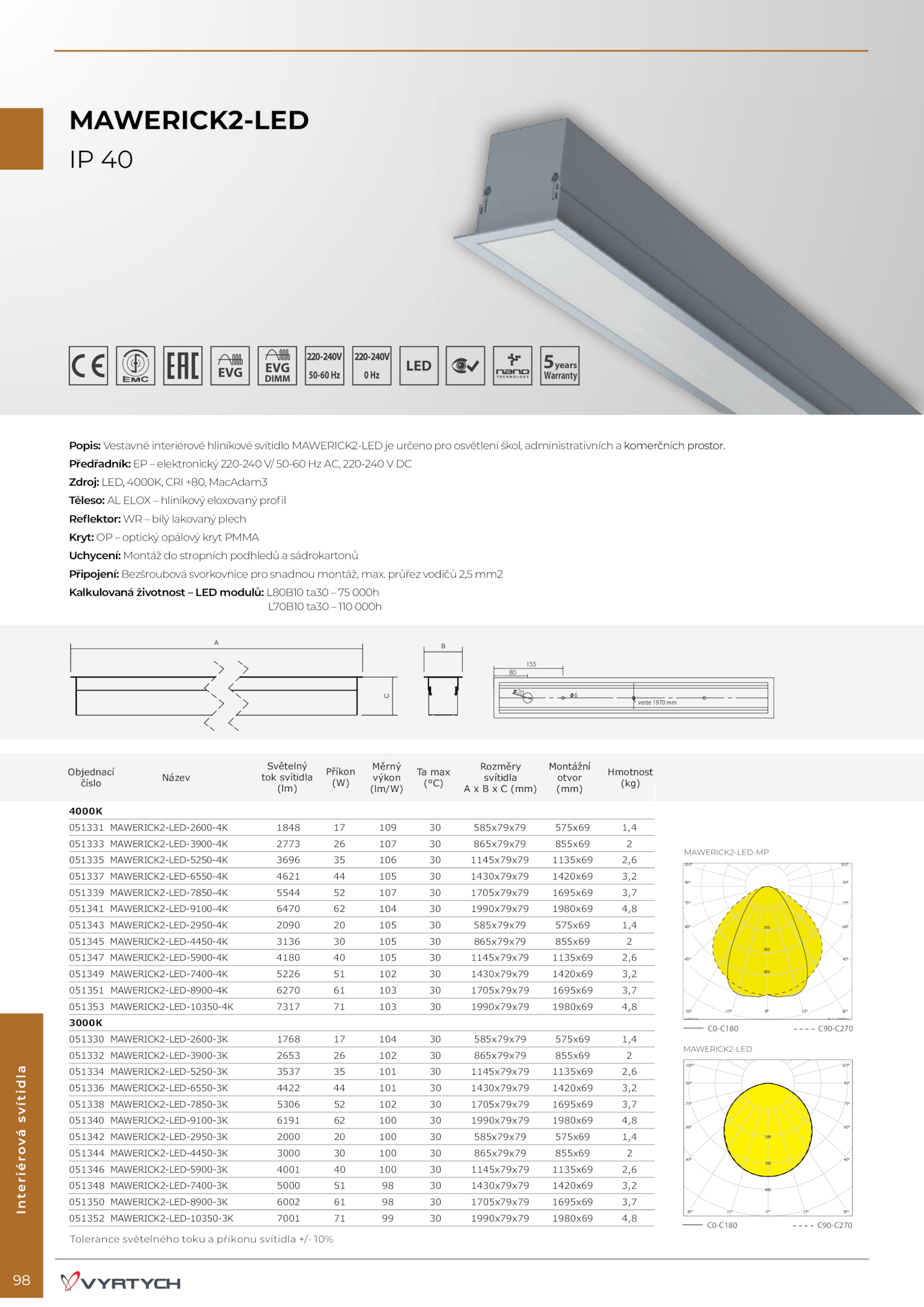Click the 220-240V 0 Hz icon

click(372, 366)
